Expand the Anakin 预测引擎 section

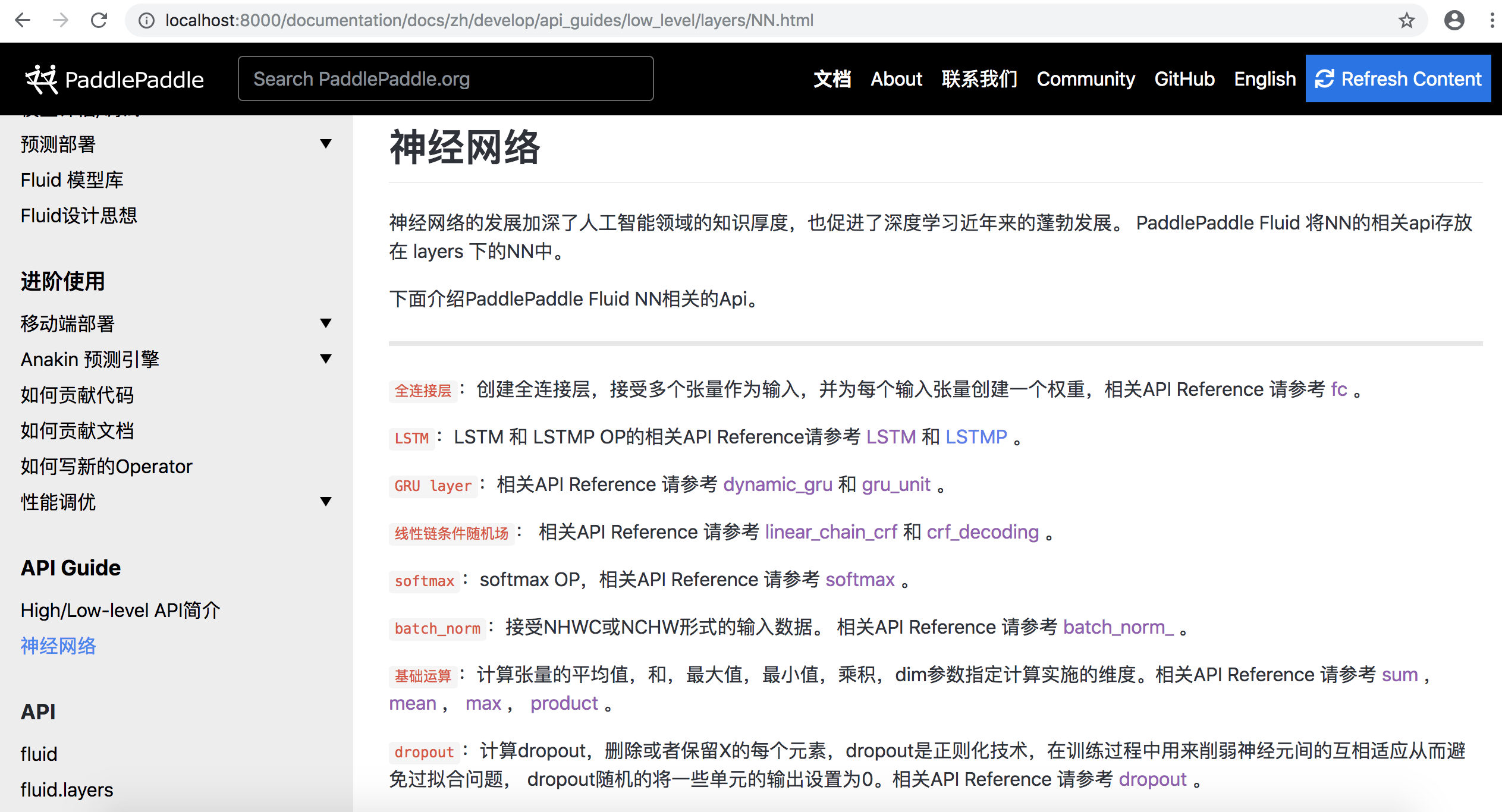(325, 359)
